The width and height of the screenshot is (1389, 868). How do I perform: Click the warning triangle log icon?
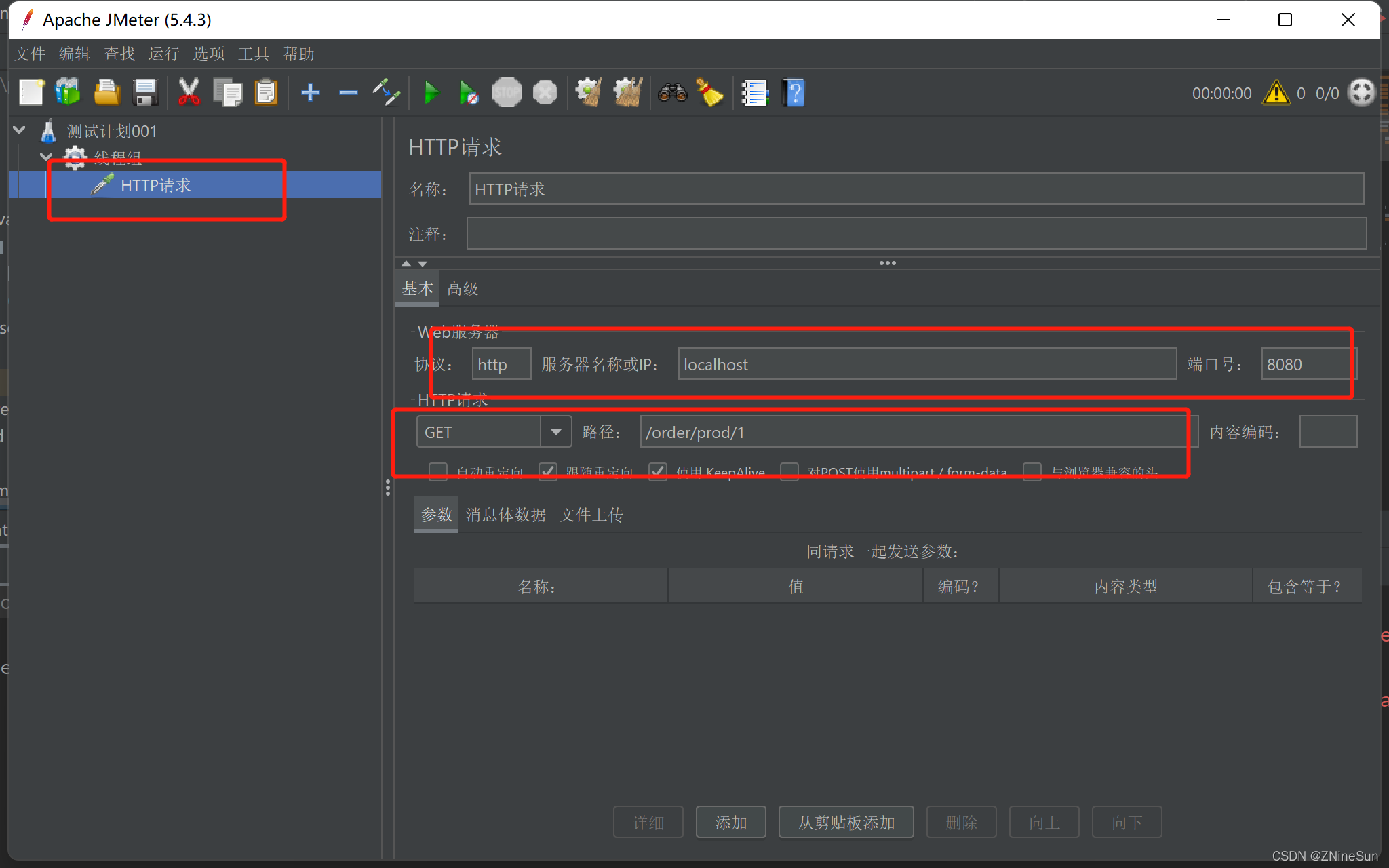(x=1276, y=92)
